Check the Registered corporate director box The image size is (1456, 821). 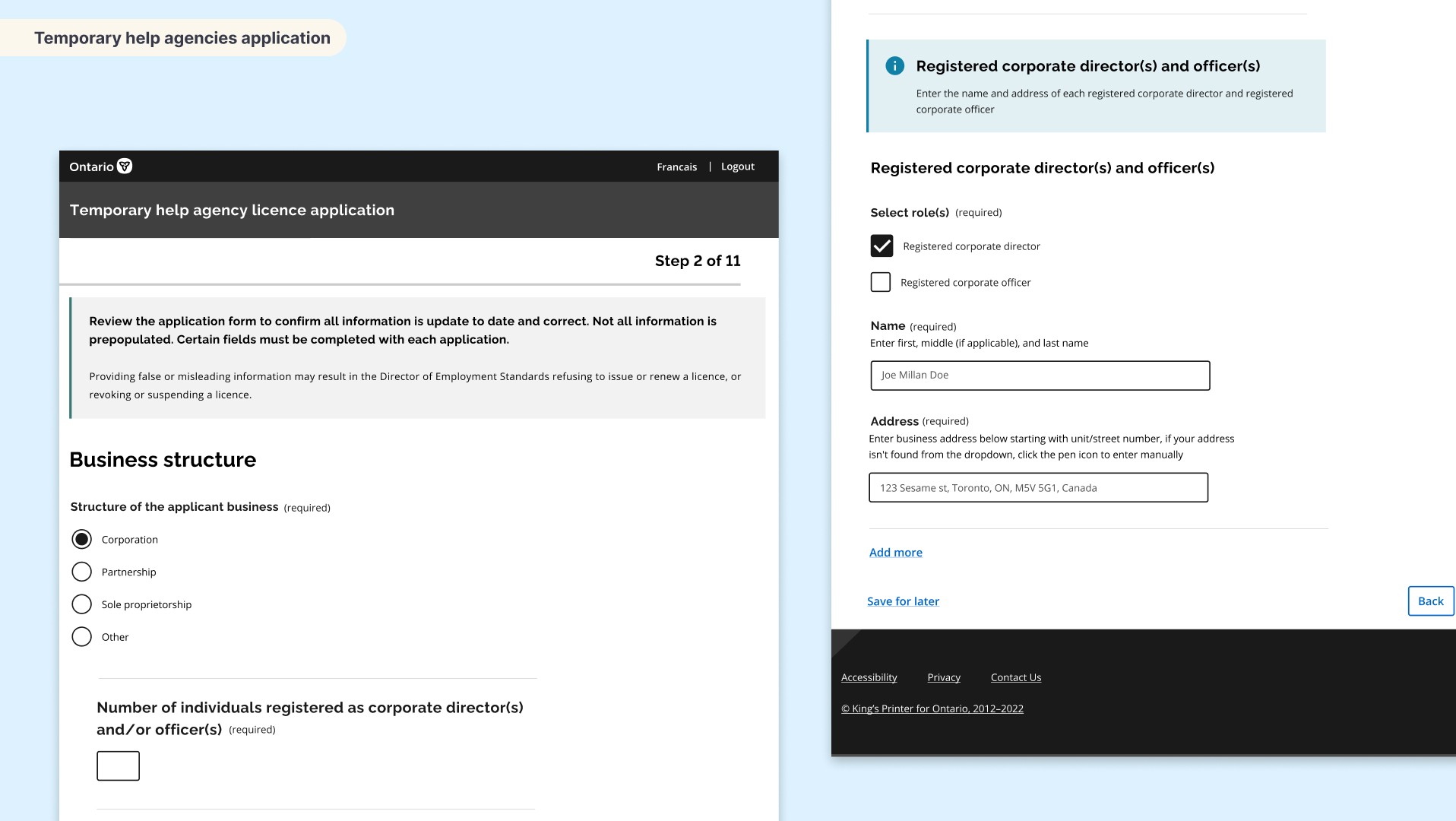(x=882, y=246)
